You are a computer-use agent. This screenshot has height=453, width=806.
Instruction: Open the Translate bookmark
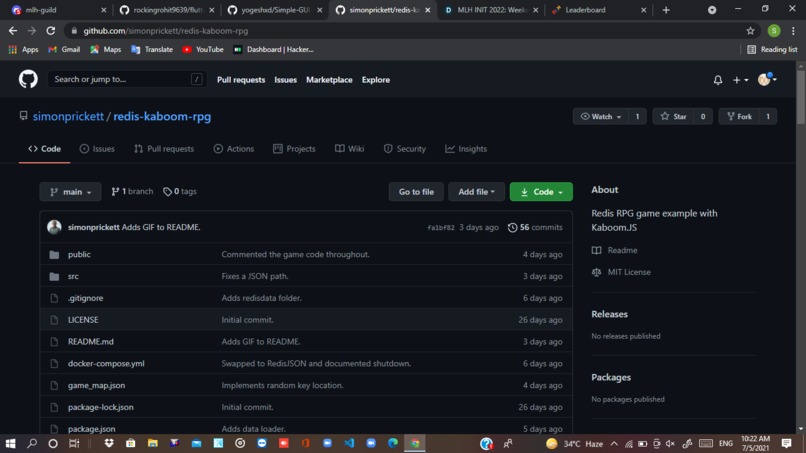152,49
